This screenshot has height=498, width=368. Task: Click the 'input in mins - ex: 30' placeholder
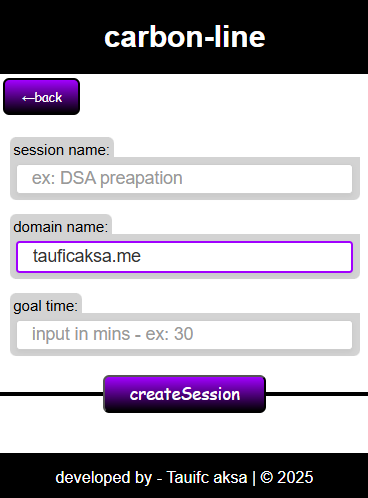[112, 334]
